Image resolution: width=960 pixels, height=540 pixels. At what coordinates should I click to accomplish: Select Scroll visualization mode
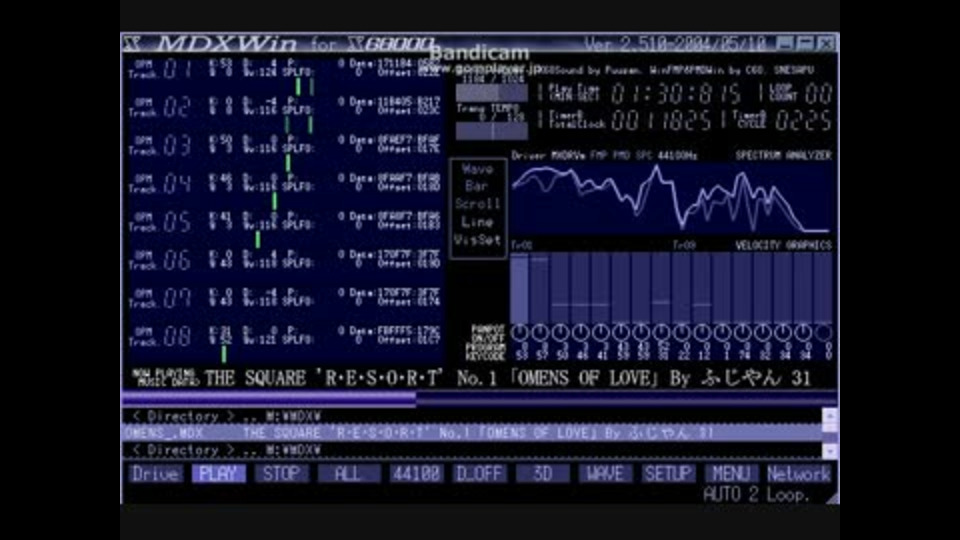pos(478,204)
